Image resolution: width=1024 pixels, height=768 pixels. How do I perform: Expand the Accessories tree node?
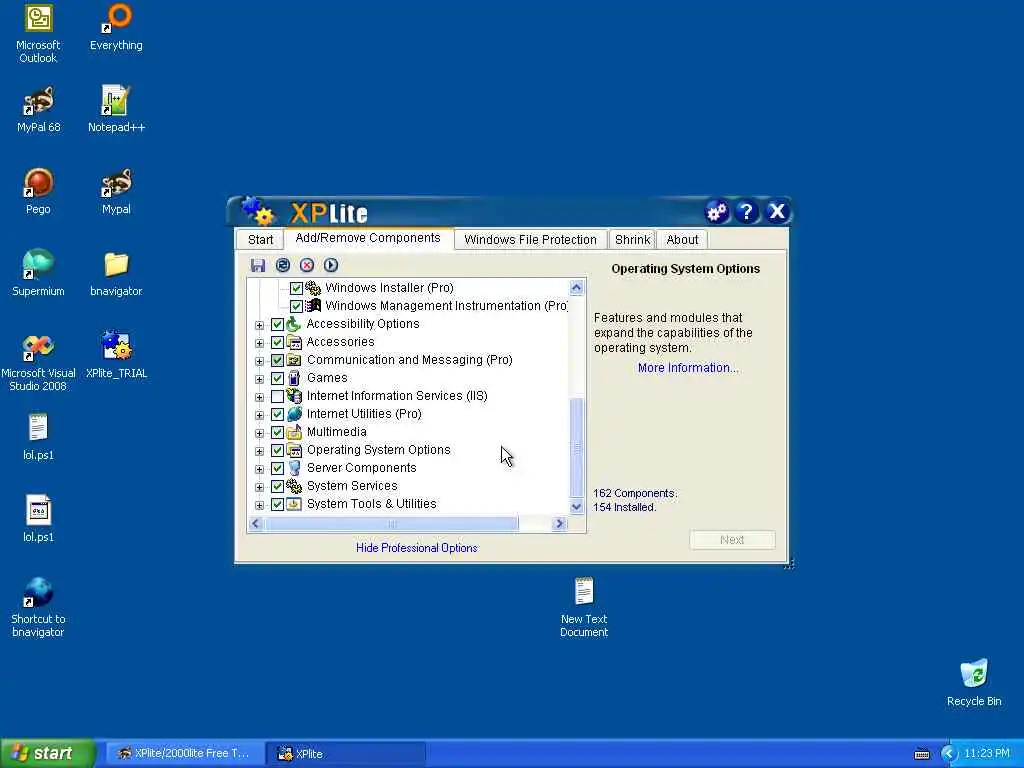point(259,343)
